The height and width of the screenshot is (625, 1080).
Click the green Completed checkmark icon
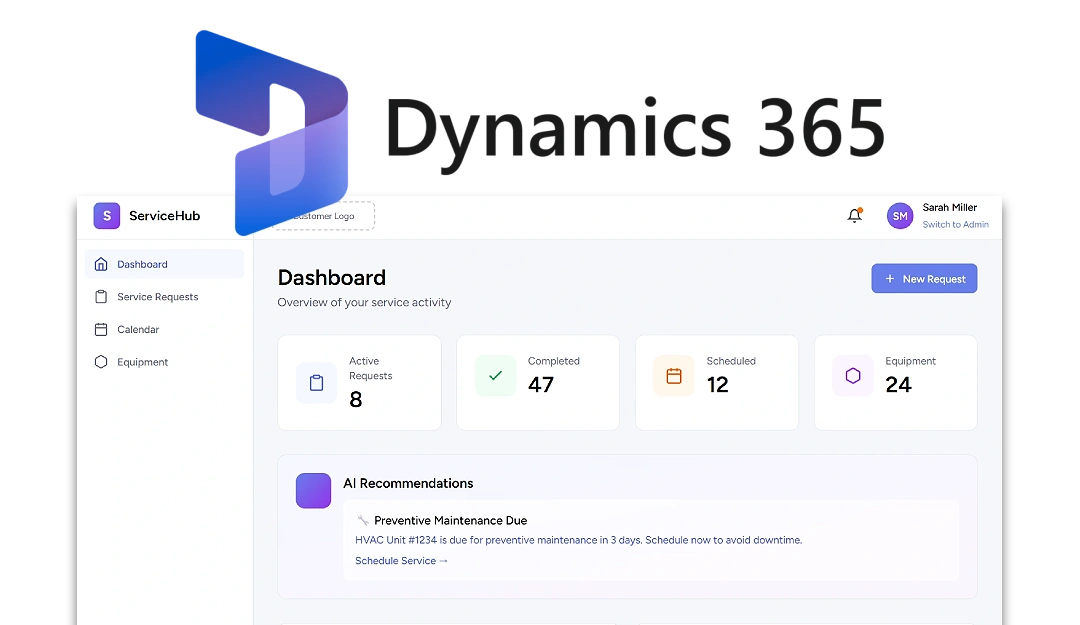494,376
